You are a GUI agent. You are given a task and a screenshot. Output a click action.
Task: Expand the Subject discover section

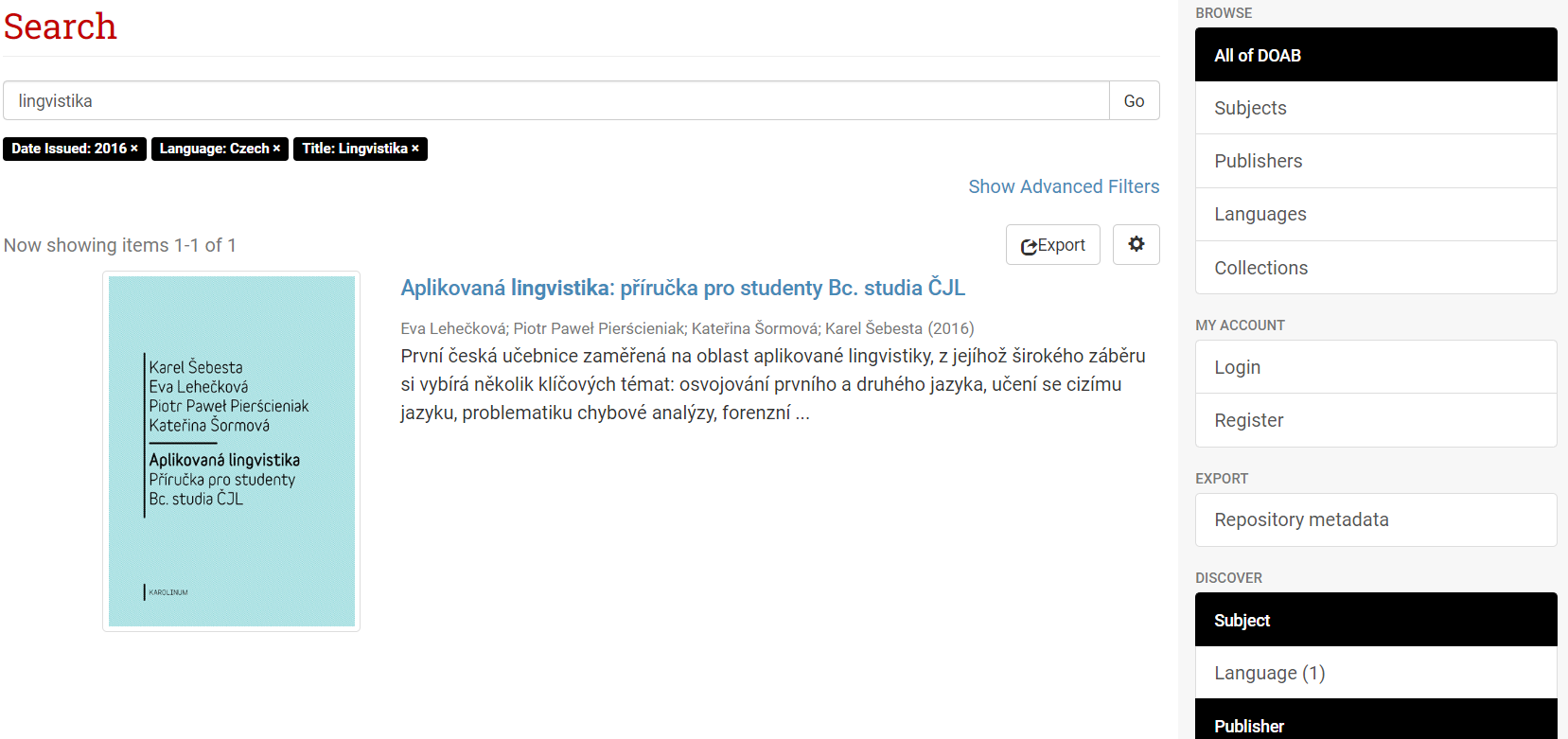pos(1376,620)
